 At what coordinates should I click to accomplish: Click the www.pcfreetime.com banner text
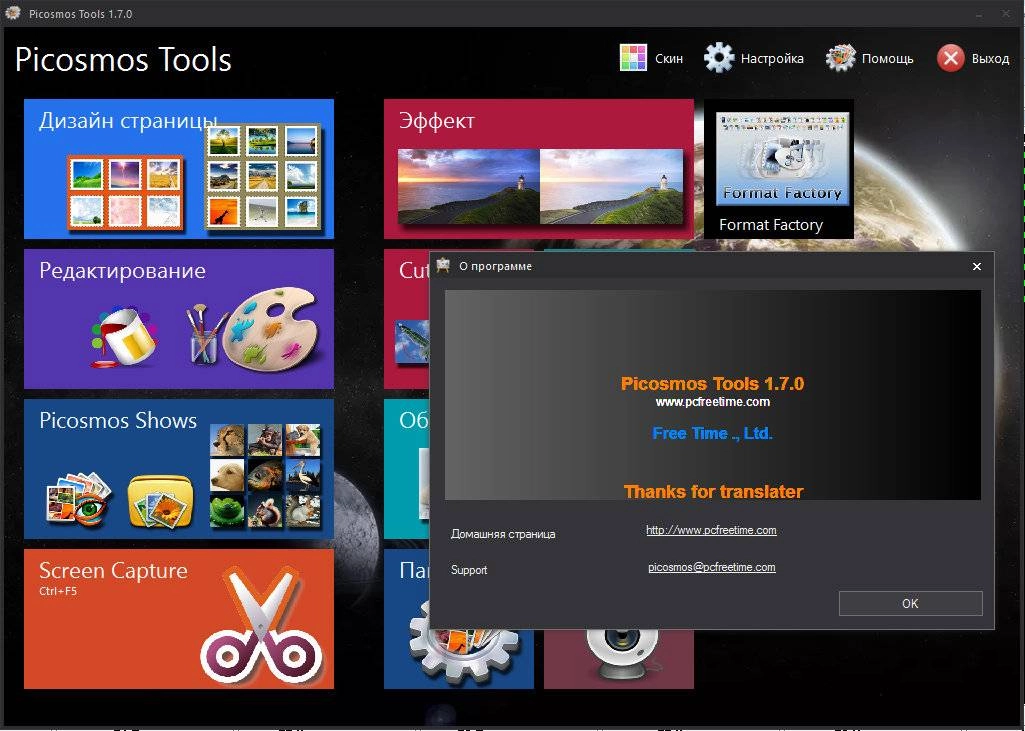point(713,402)
